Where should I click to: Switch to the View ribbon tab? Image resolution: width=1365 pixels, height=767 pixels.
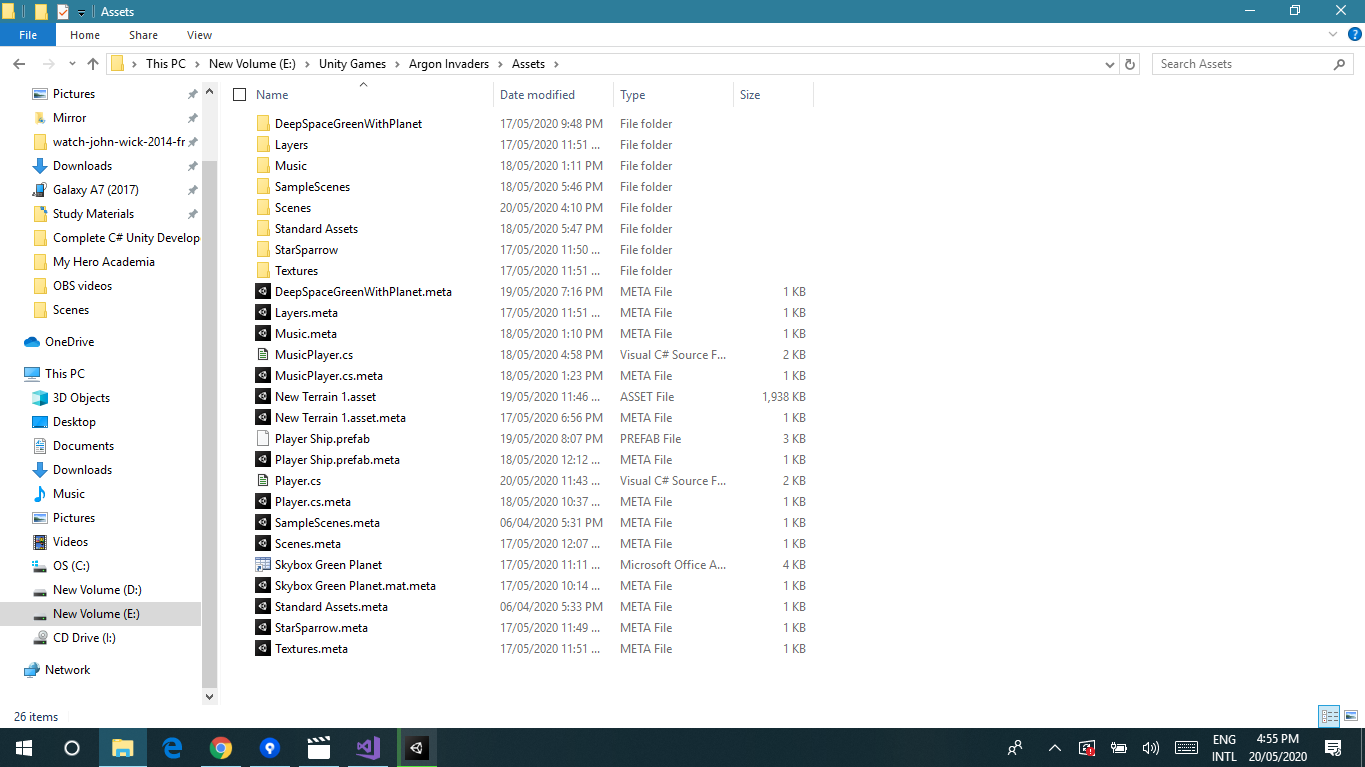[x=200, y=35]
